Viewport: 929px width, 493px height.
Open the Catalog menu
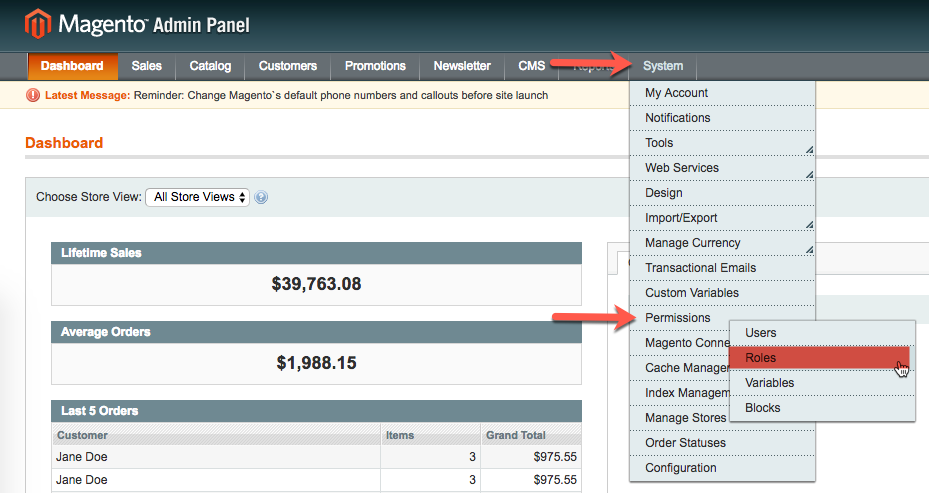[x=210, y=66]
